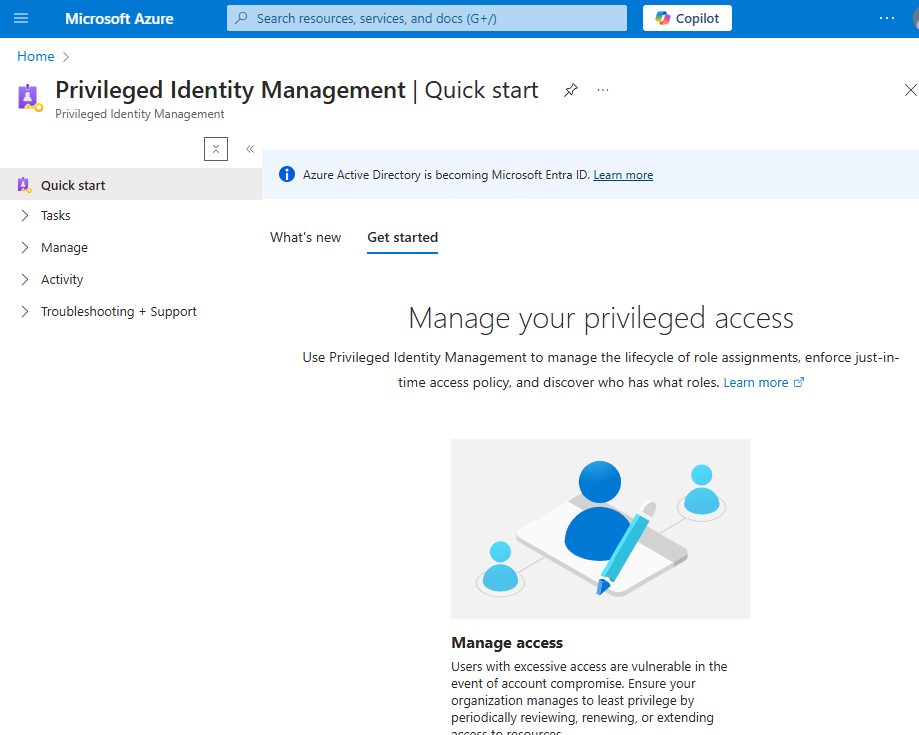This screenshot has width=919, height=735.
Task: Expand Troubleshooting + Support section
Action: pyautogui.click(x=118, y=311)
